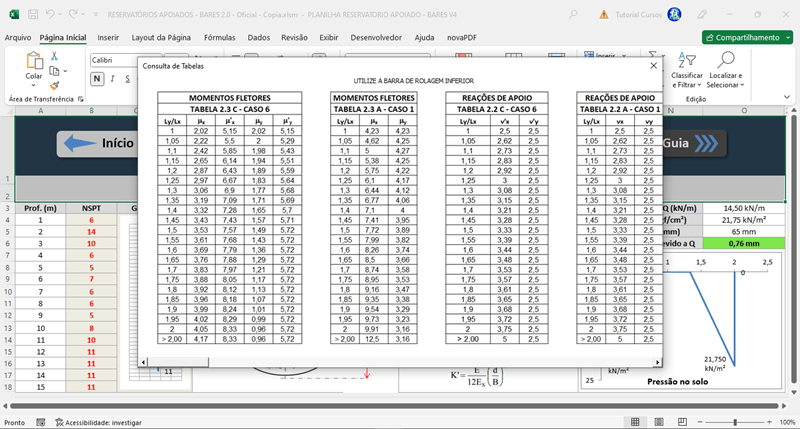
Task: Click the Cut scissors icon
Action: (54, 56)
